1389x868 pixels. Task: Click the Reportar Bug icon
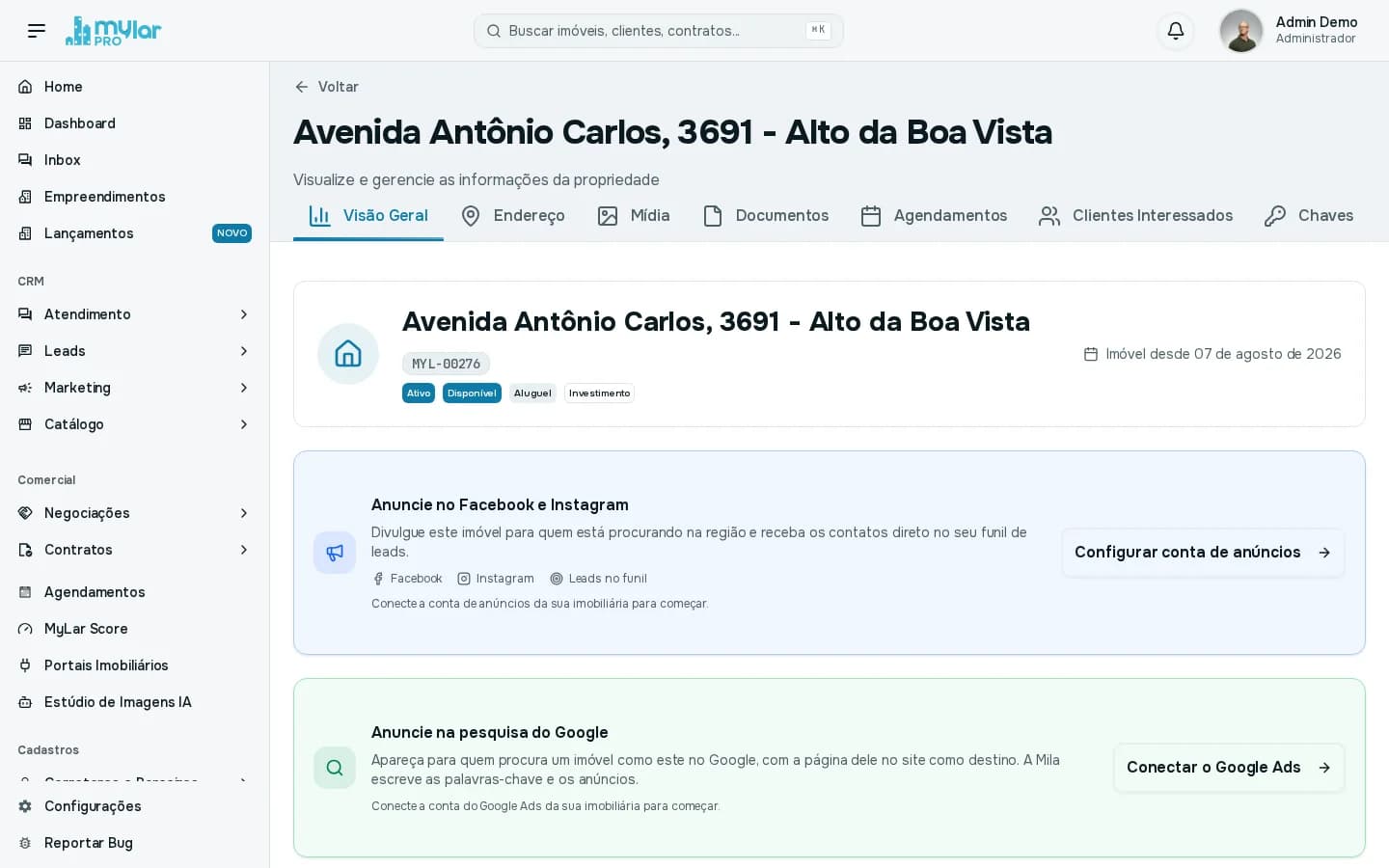[26, 843]
